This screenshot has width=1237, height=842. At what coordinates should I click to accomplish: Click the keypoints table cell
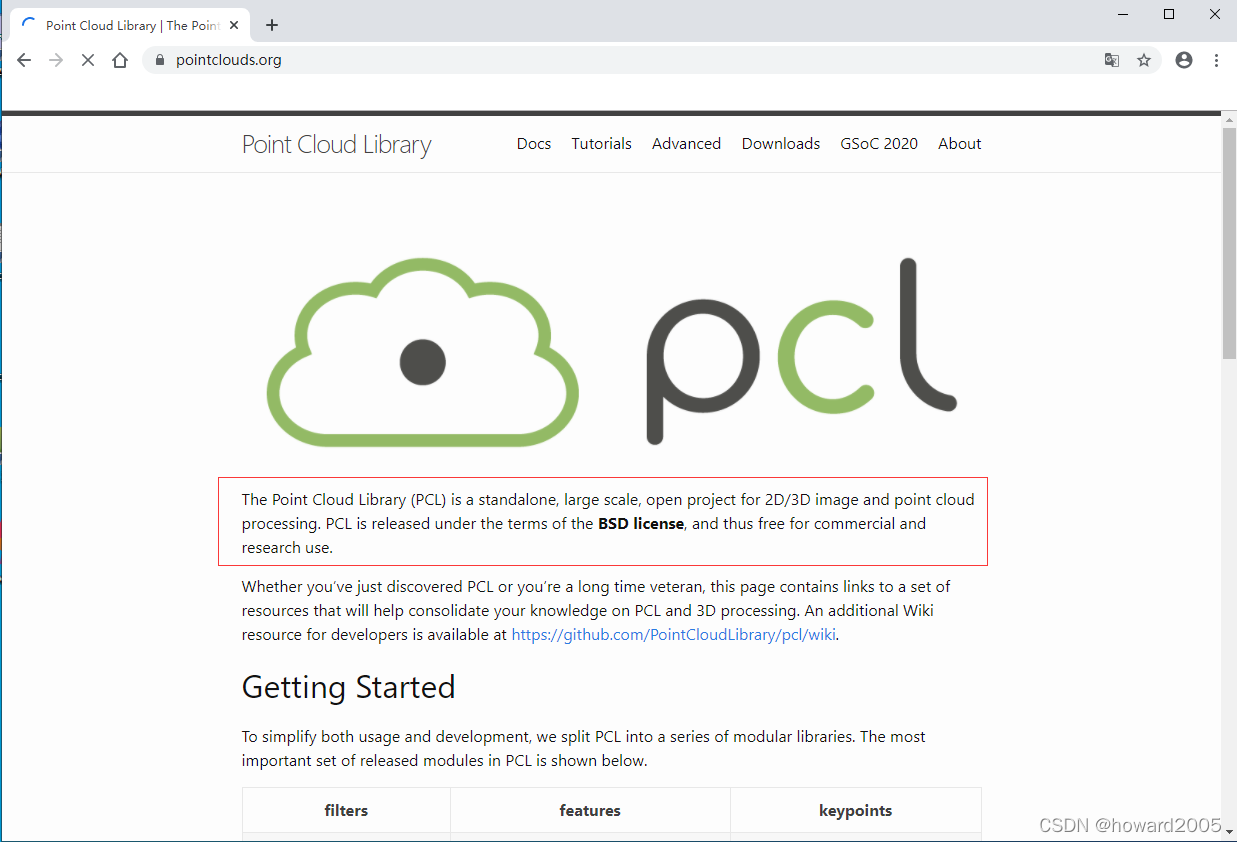[856, 810]
